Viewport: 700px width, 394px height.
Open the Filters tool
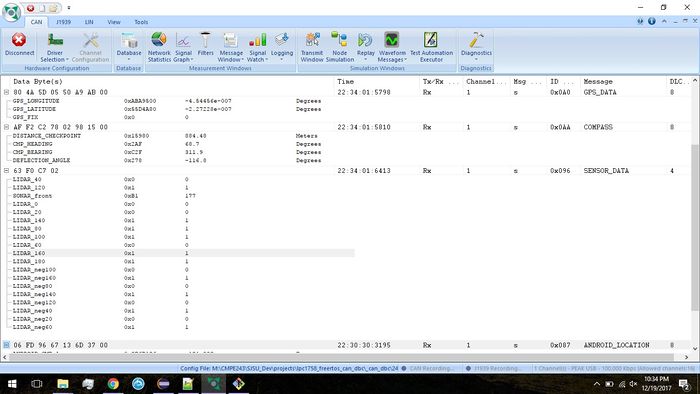pos(205,44)
